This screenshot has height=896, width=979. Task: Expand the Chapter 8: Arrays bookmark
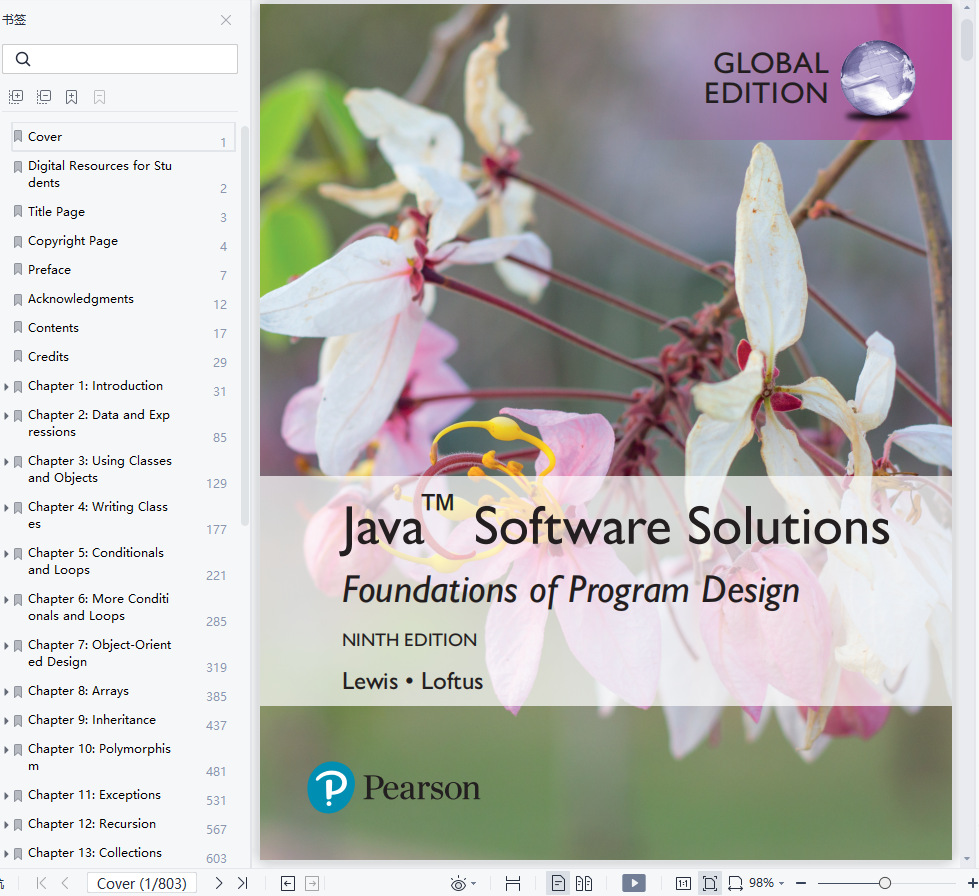click(6, 691)
